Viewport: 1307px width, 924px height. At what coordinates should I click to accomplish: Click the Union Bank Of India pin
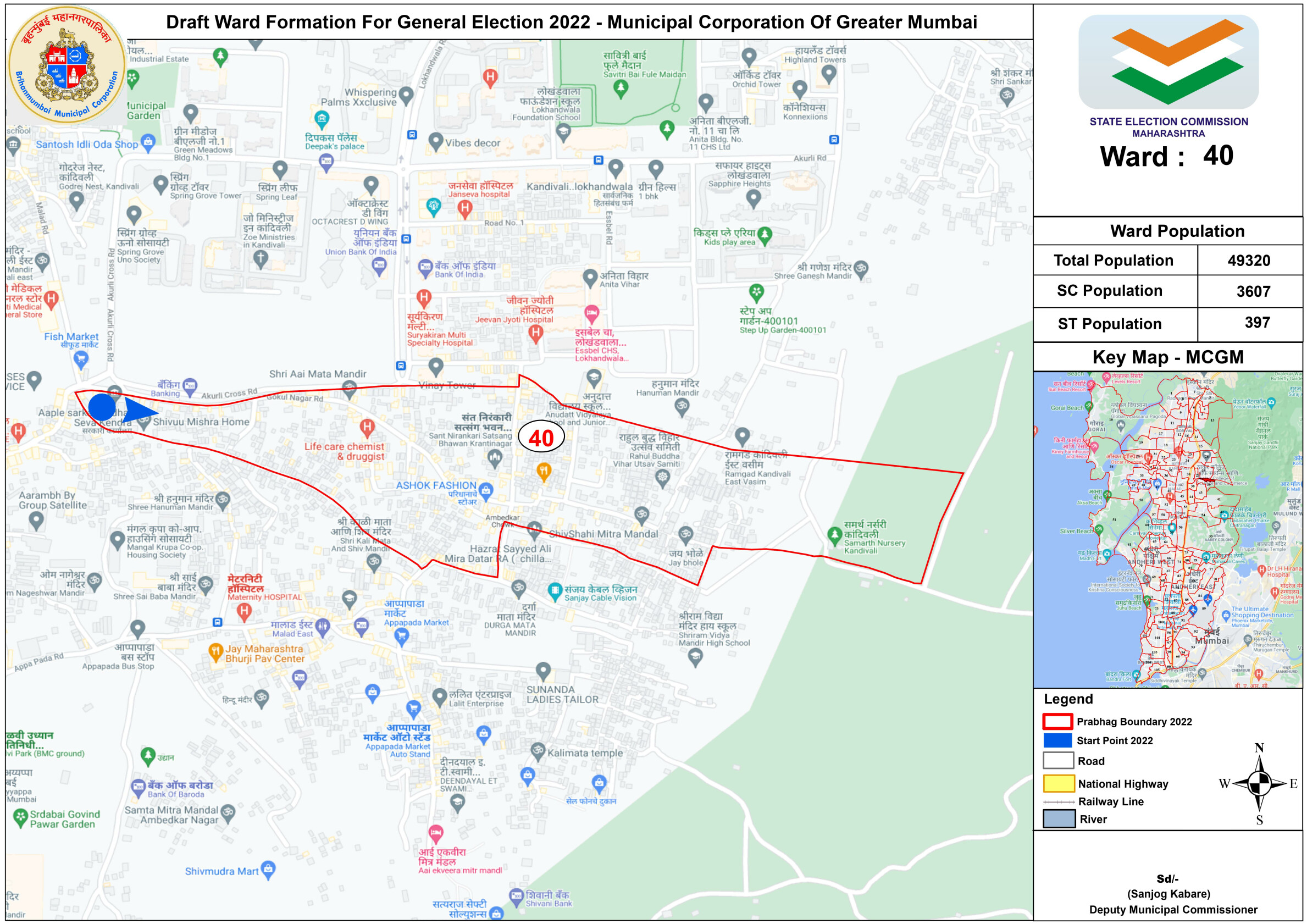tap(379, 265)
